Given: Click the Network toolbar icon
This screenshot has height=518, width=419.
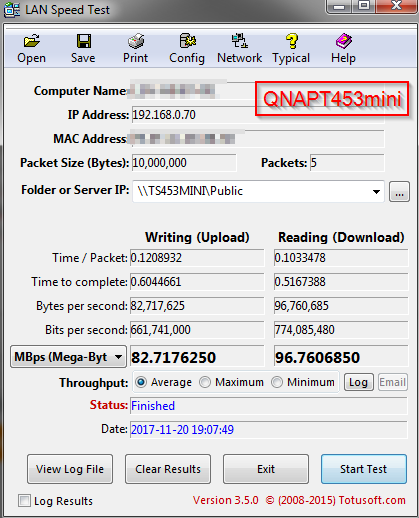Looking at the screenshot, I should click(x=239, y=41).
